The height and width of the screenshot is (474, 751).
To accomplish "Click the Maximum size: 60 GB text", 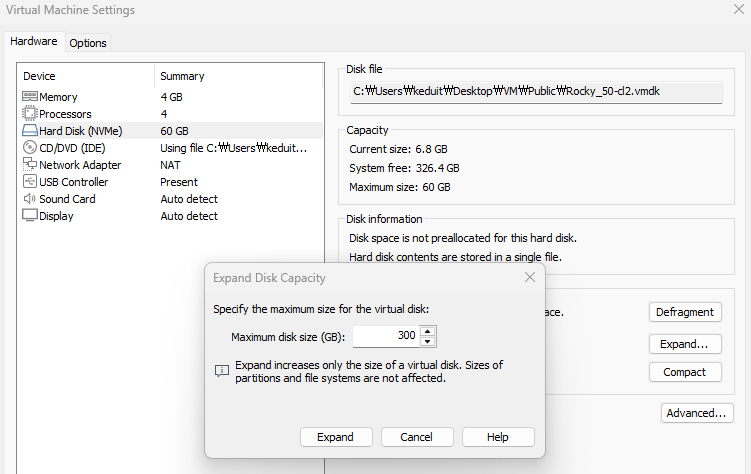I will pos(399,187).
